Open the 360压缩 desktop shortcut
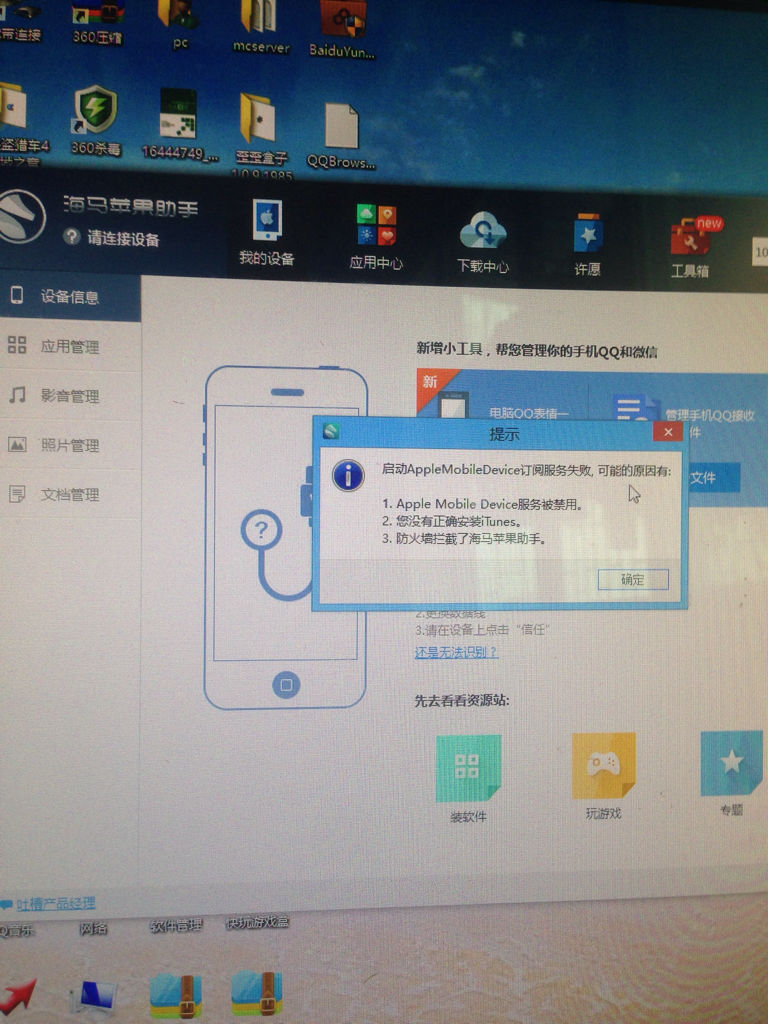 pos(96,23)
